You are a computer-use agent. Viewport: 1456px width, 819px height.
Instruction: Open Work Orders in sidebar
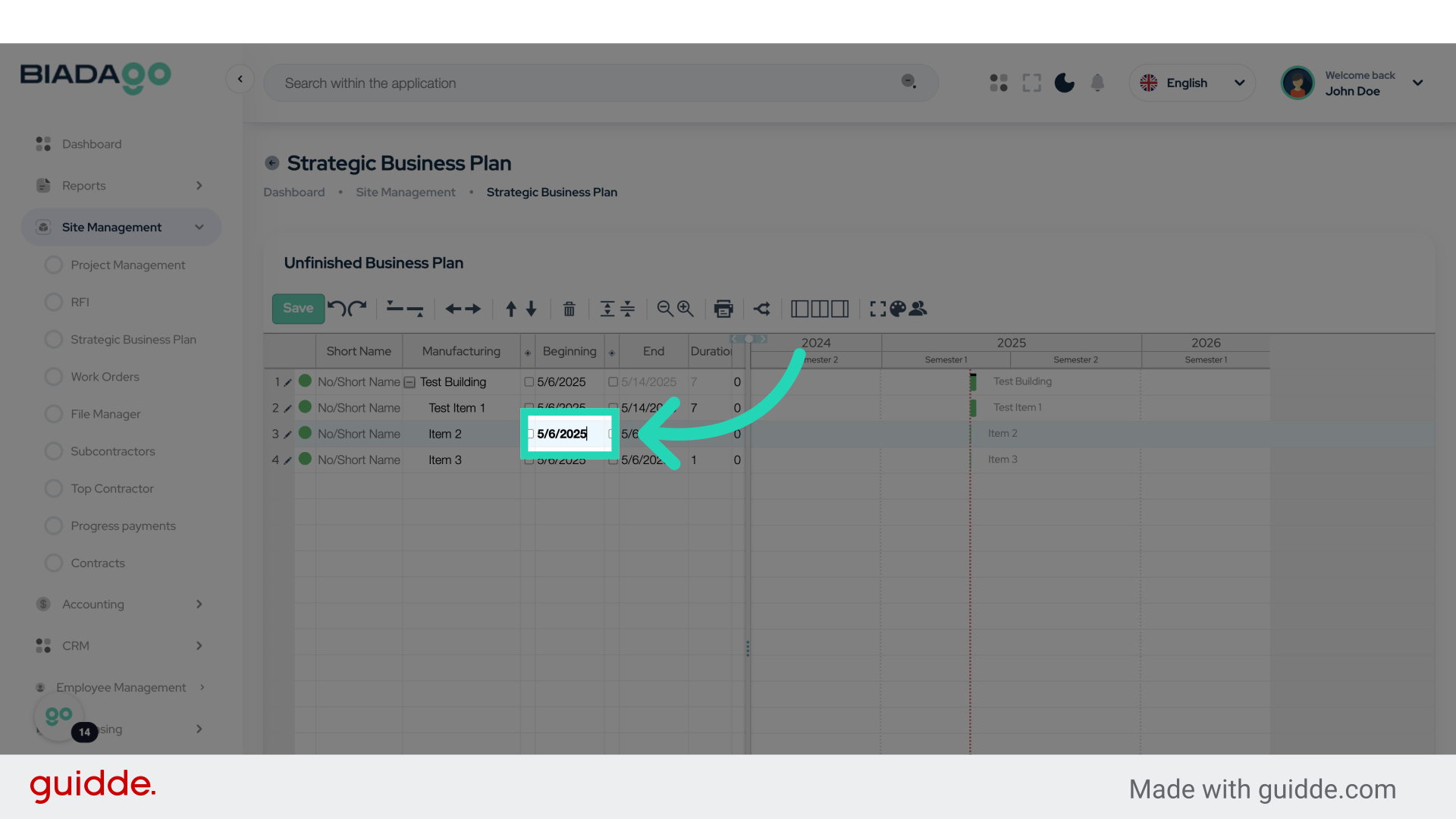pos(105,377)
